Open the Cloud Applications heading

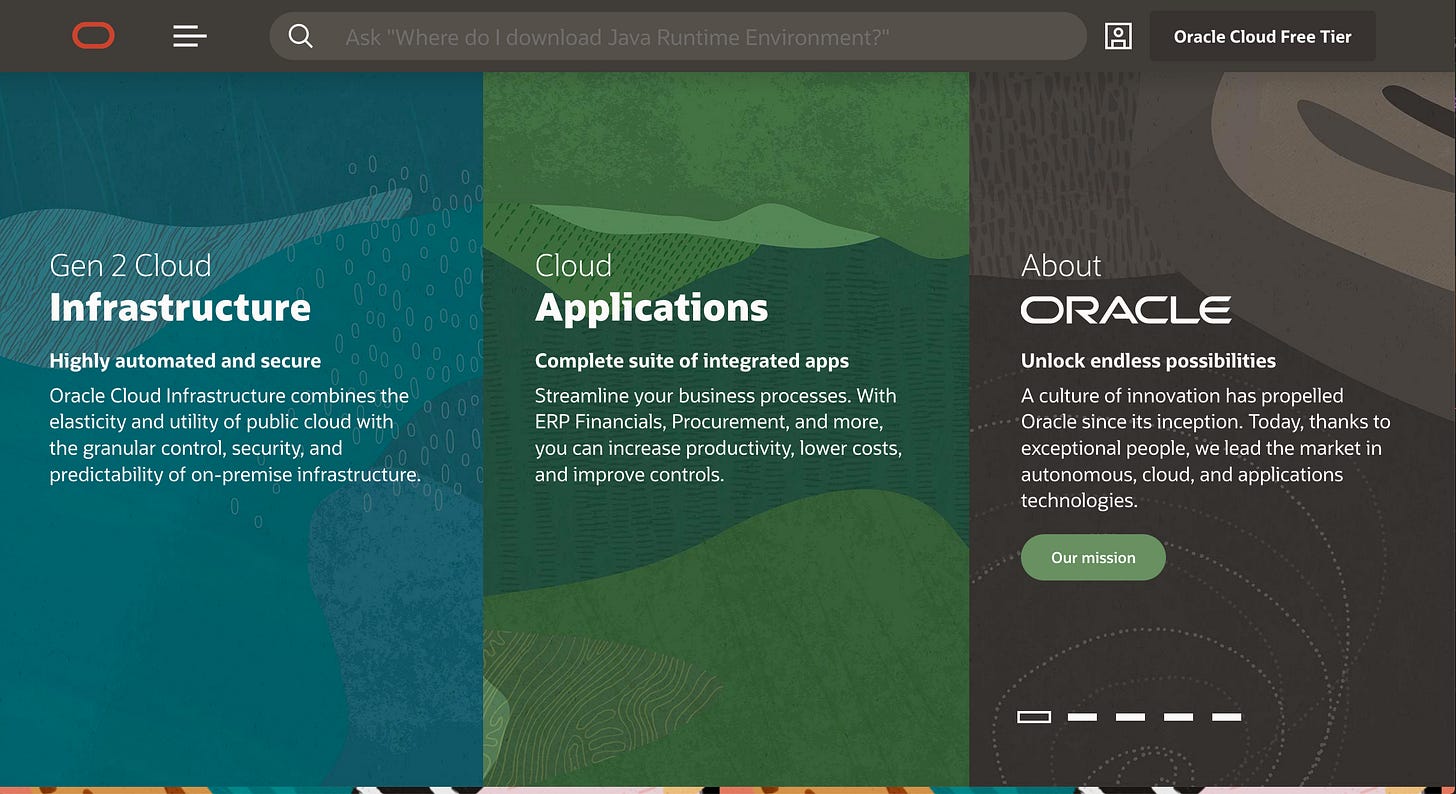(651, 288)
